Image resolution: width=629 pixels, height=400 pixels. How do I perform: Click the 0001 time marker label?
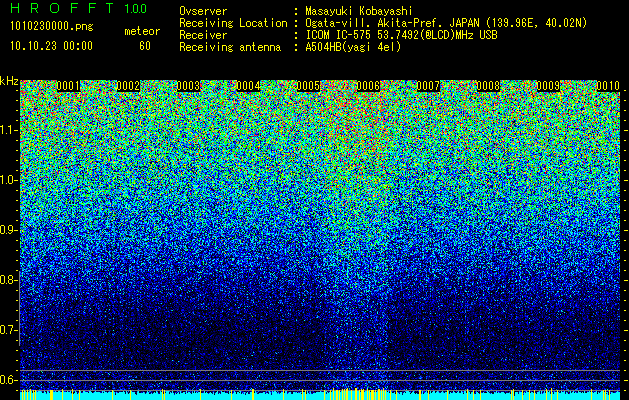[68, 86]
